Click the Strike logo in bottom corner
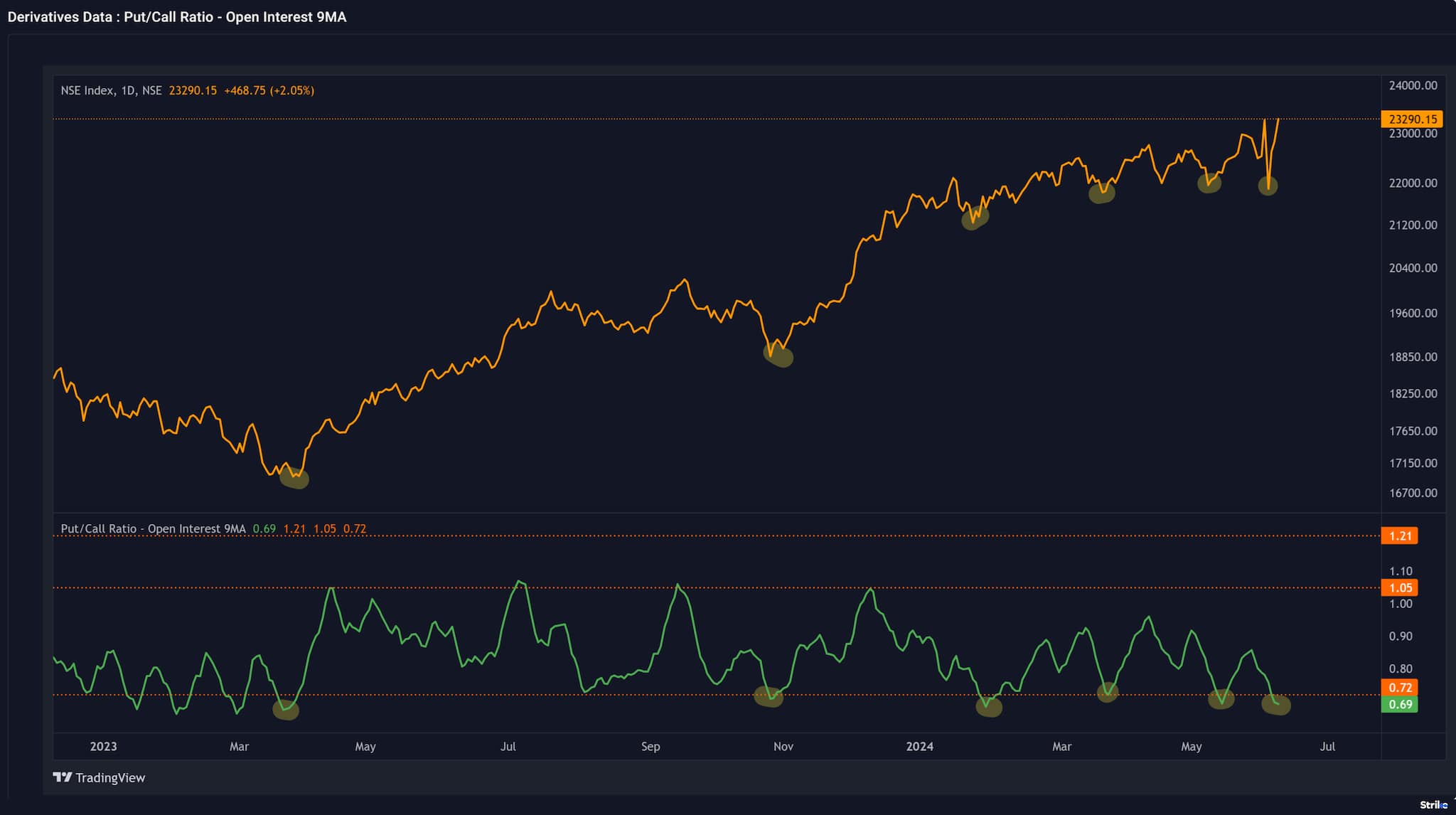This screenshot has width=1456, height=815. pos(1433,805)
